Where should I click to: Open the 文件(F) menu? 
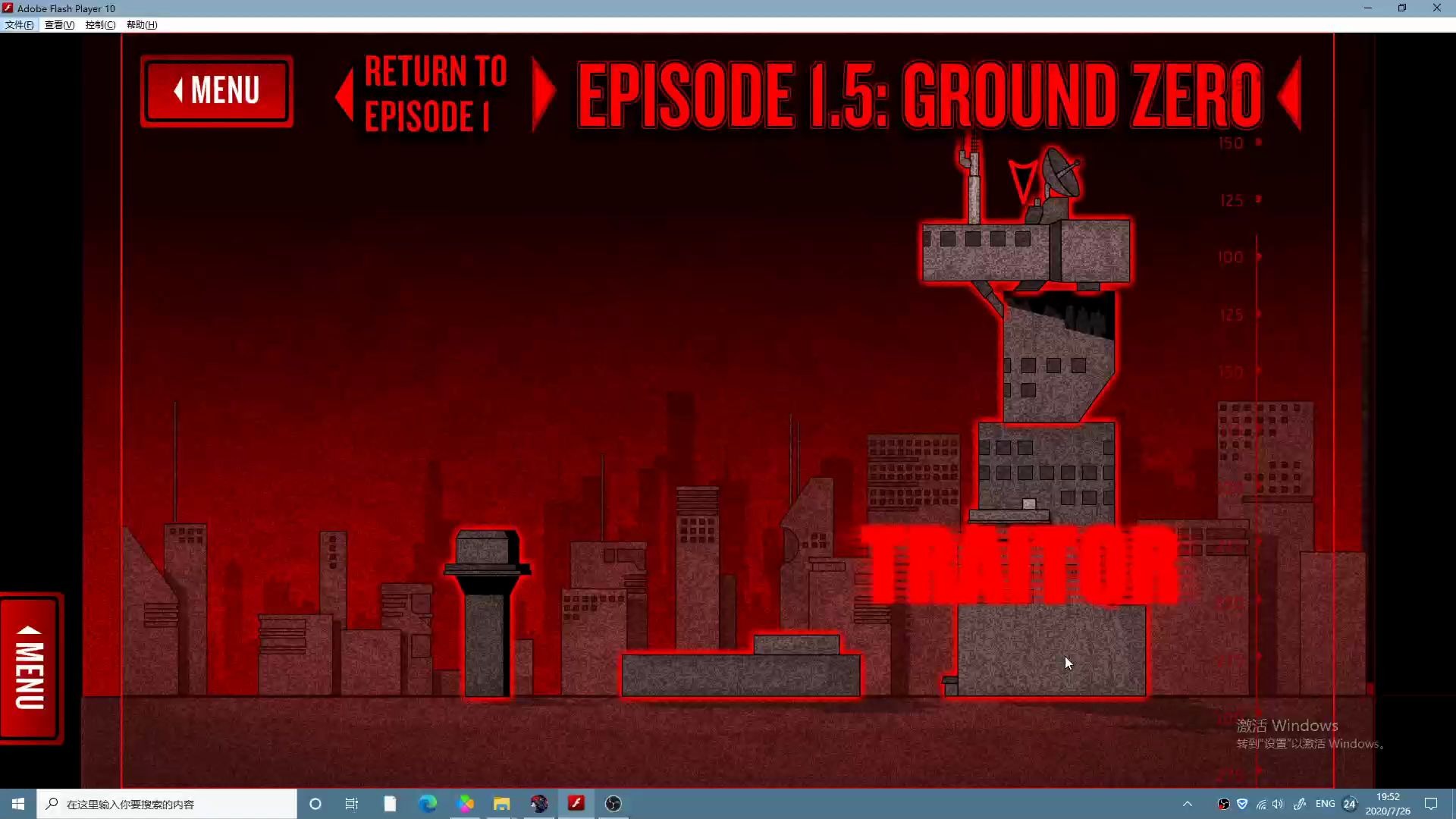(19, 25)
